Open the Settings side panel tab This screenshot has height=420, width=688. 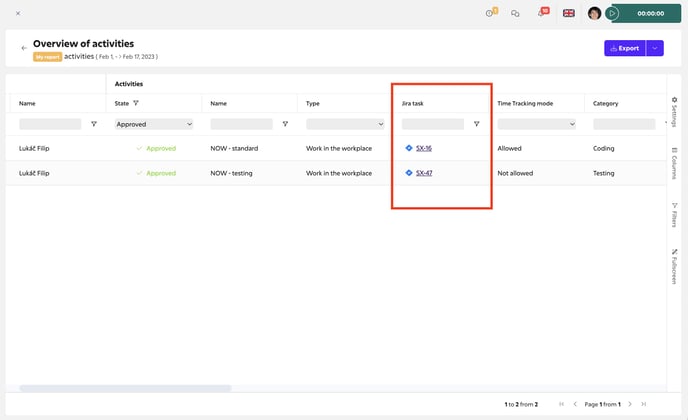click(x=674, y=112)
